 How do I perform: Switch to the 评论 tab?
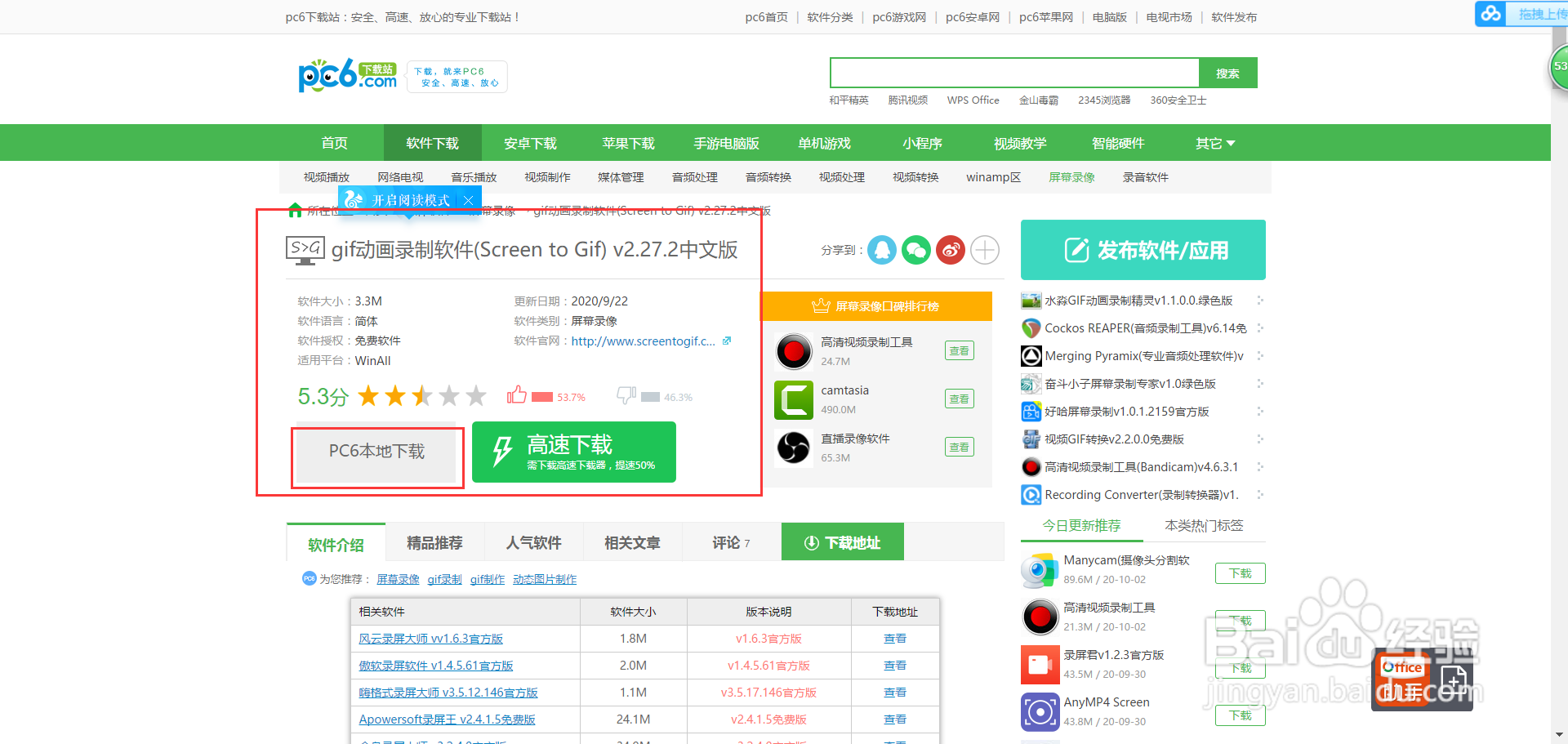coord(731,543)
